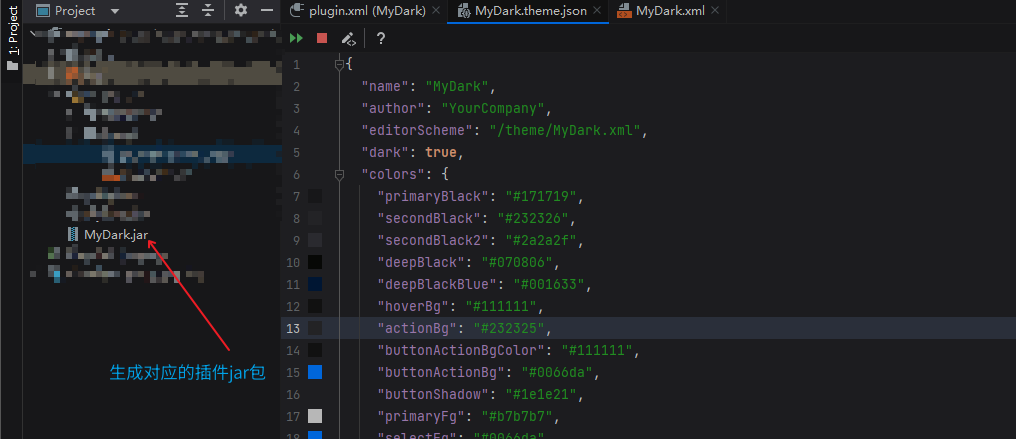
Task: Click the "#070806" color value
Action: point(516,262)
